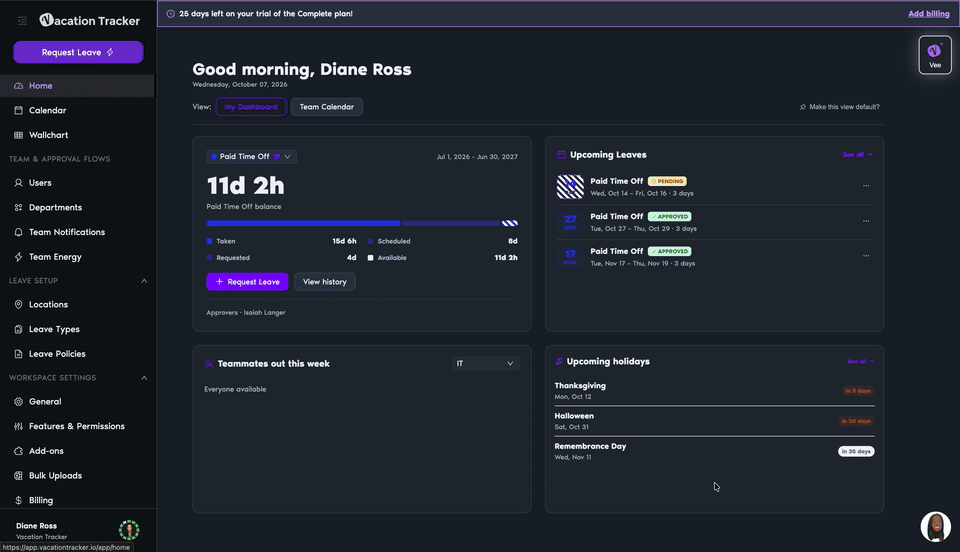Open options menu for pending Oct 14 leave
This screenshot has height=552, width=960.
point(866,185)
